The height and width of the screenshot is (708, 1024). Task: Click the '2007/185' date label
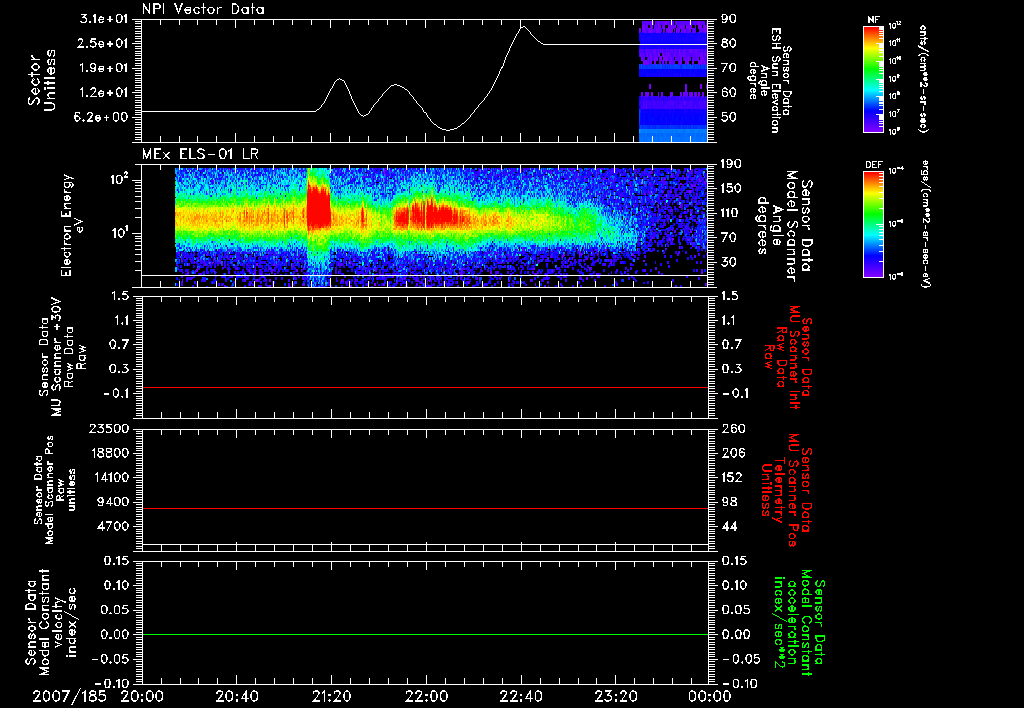point(69,696)
